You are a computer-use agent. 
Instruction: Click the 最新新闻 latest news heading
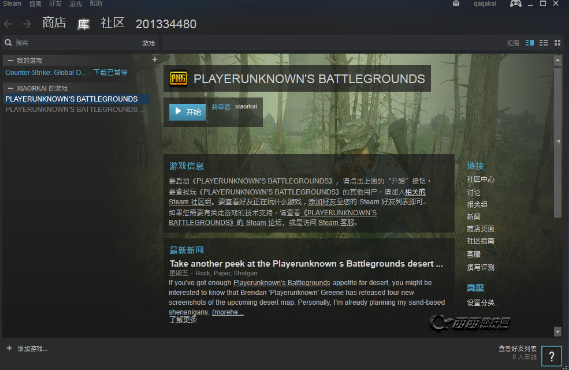(x=187, y=250)
